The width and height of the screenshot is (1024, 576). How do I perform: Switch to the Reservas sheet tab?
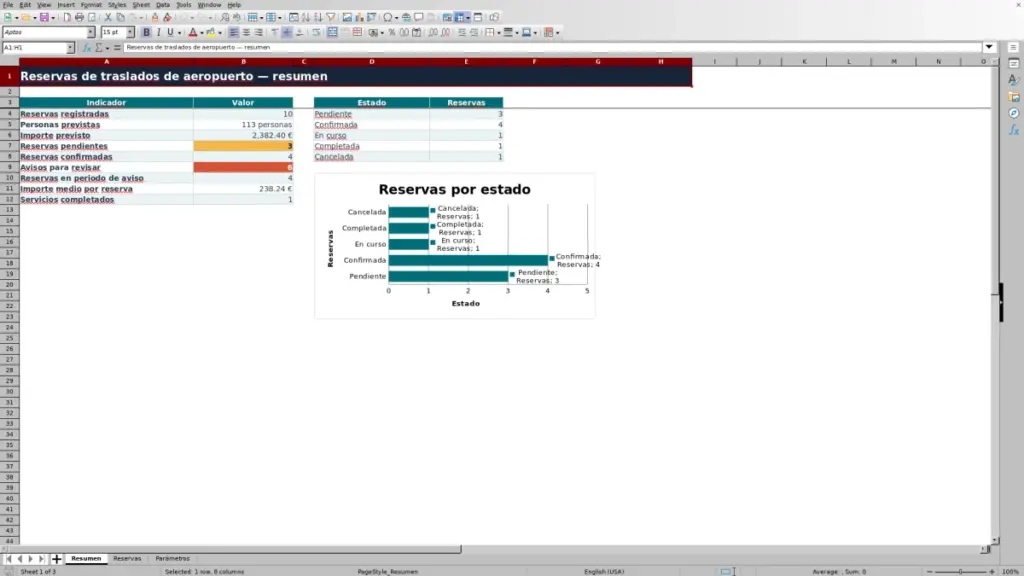pos(127,558)
